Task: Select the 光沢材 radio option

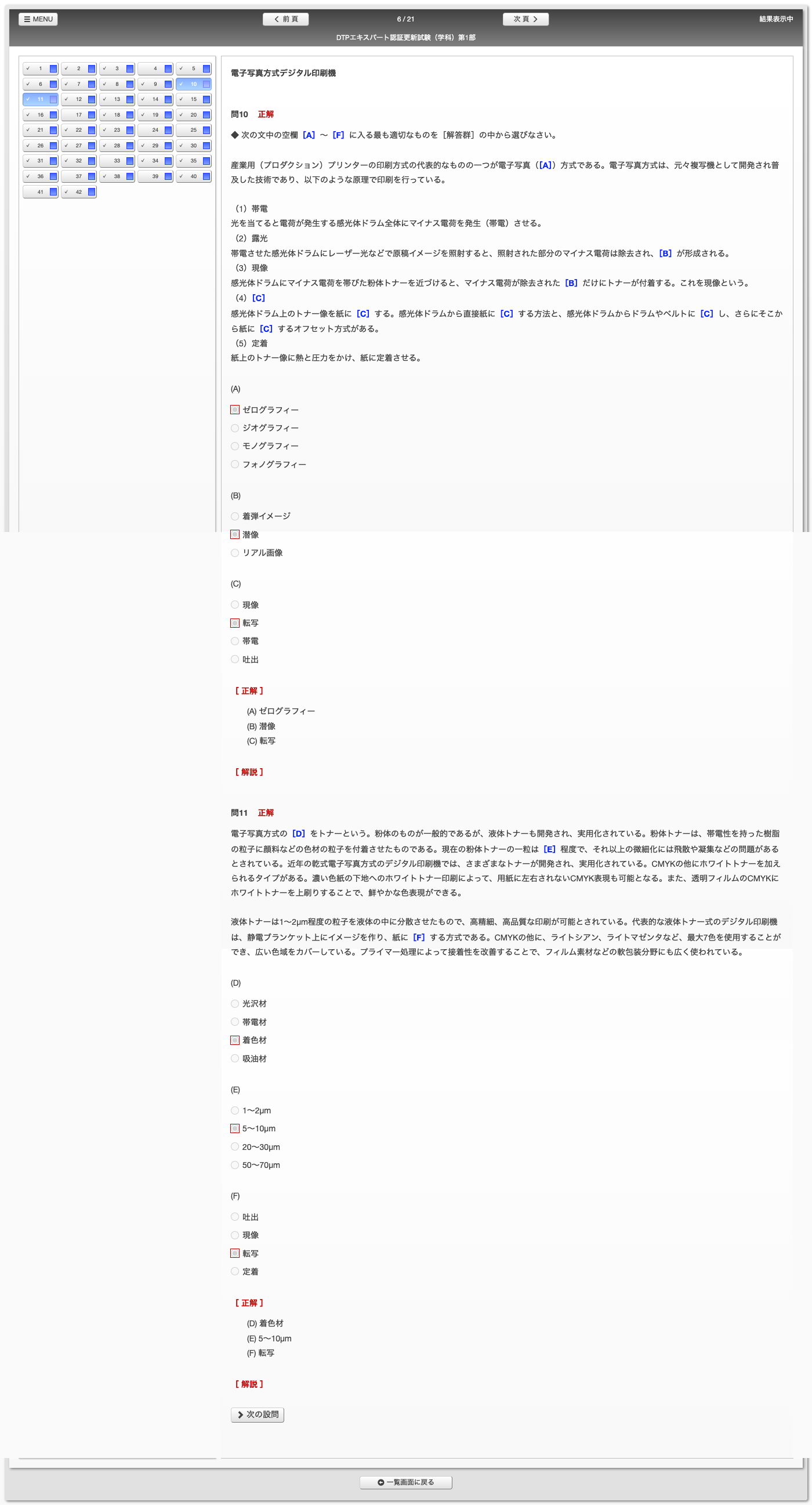Action: tap(235, 1004)
